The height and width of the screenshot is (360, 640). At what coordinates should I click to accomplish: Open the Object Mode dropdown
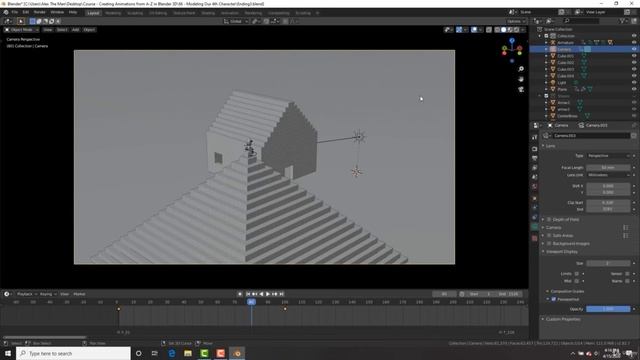(22, 30)
